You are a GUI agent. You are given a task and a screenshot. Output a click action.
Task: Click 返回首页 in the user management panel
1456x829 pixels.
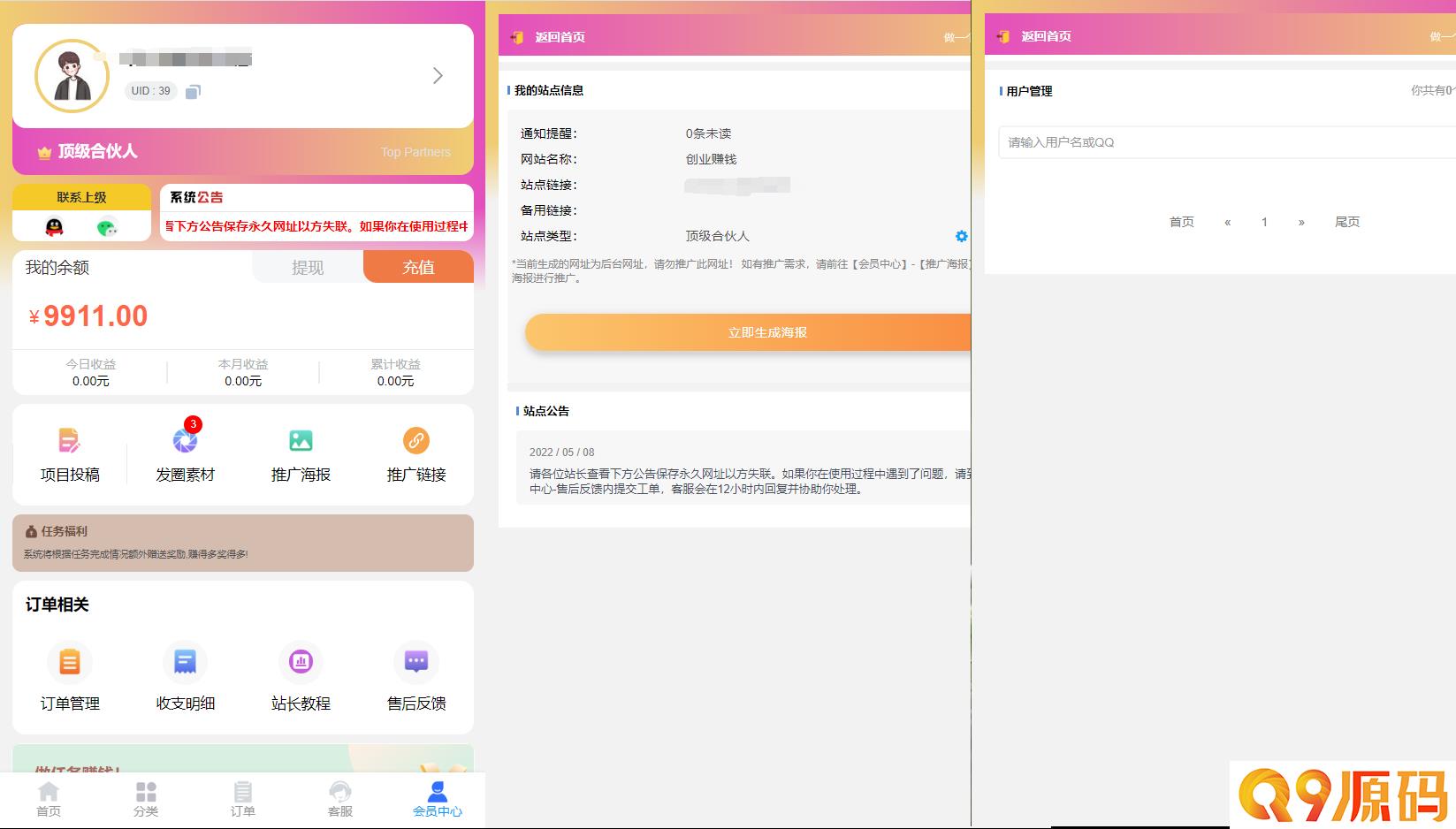coord(1045,36)
